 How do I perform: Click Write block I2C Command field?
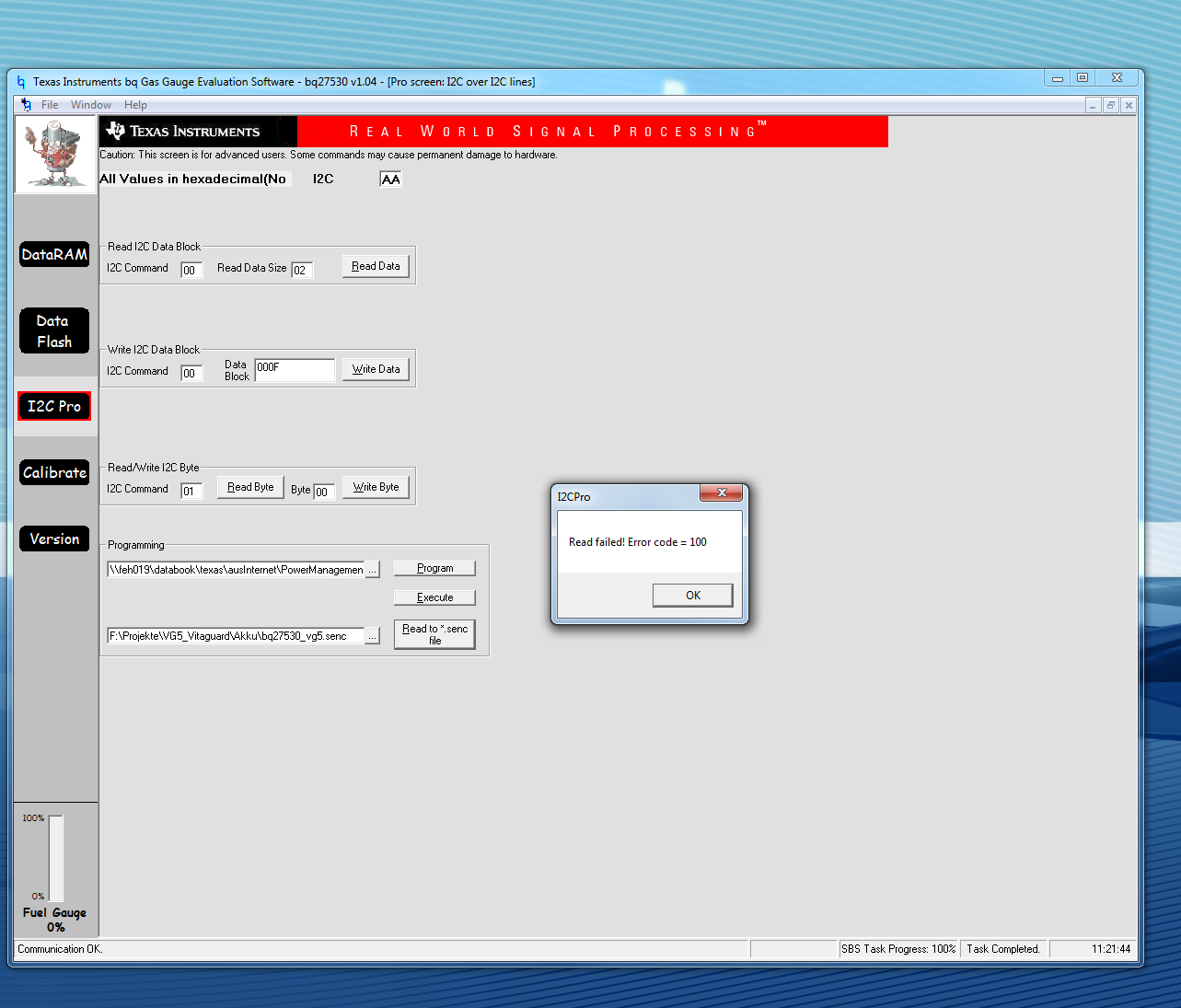191,373
